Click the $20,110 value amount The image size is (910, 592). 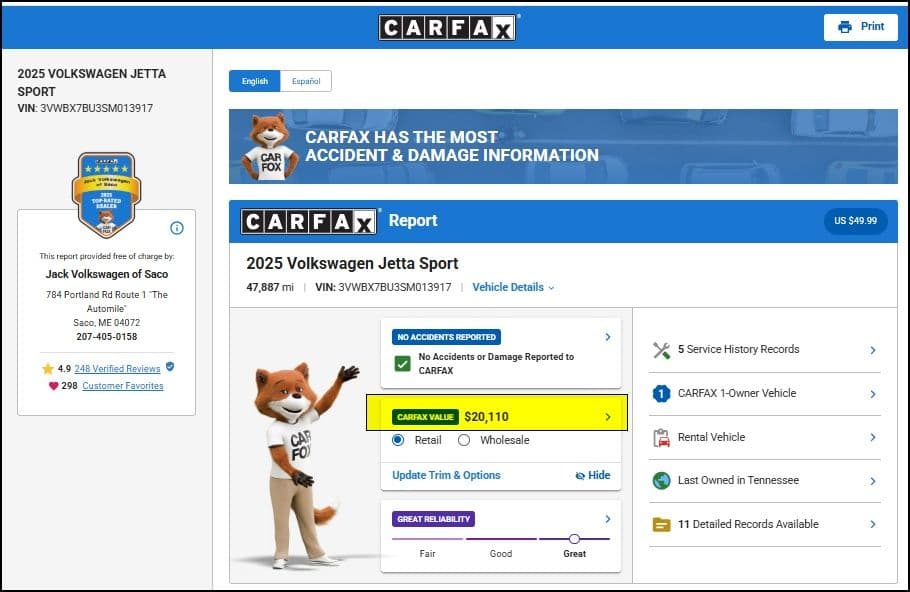coord(486,417)
